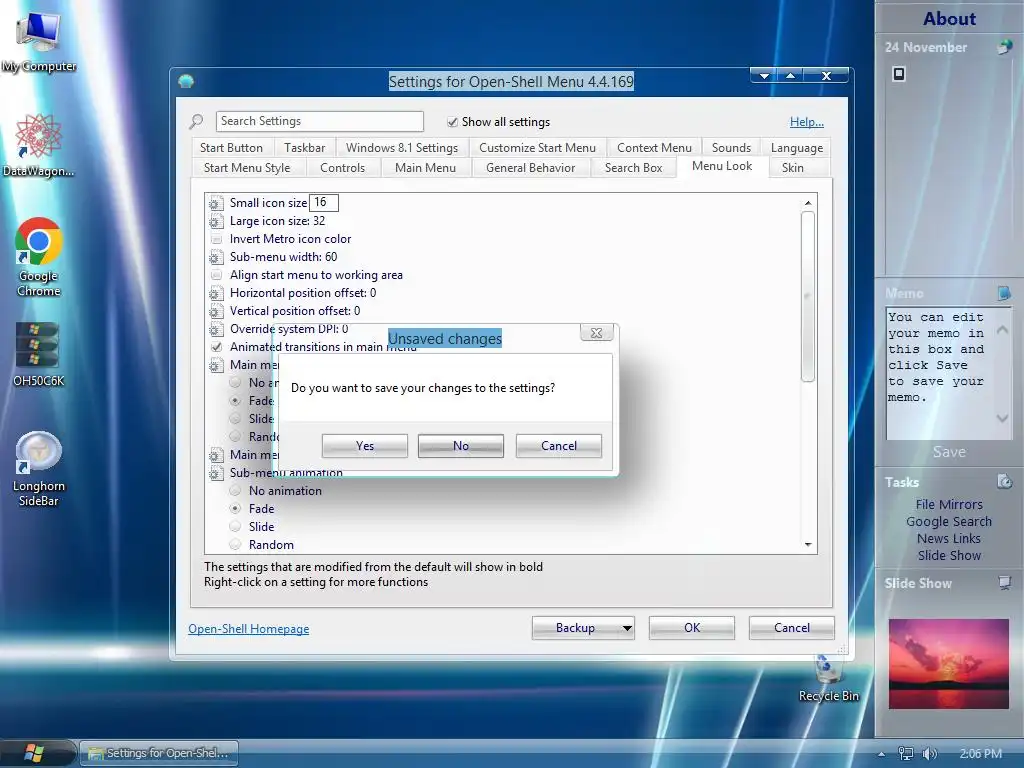Open the Open-Shell Homepage link

point(249,629)
